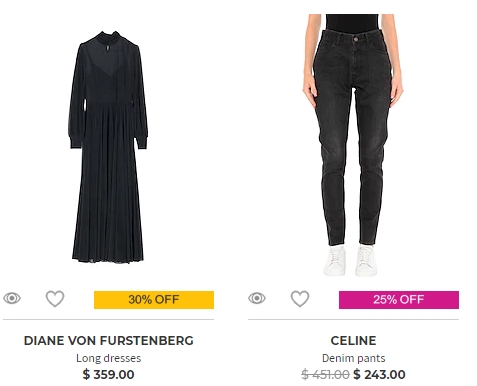Click the yellow 30% OFF badge

(154, 300)
